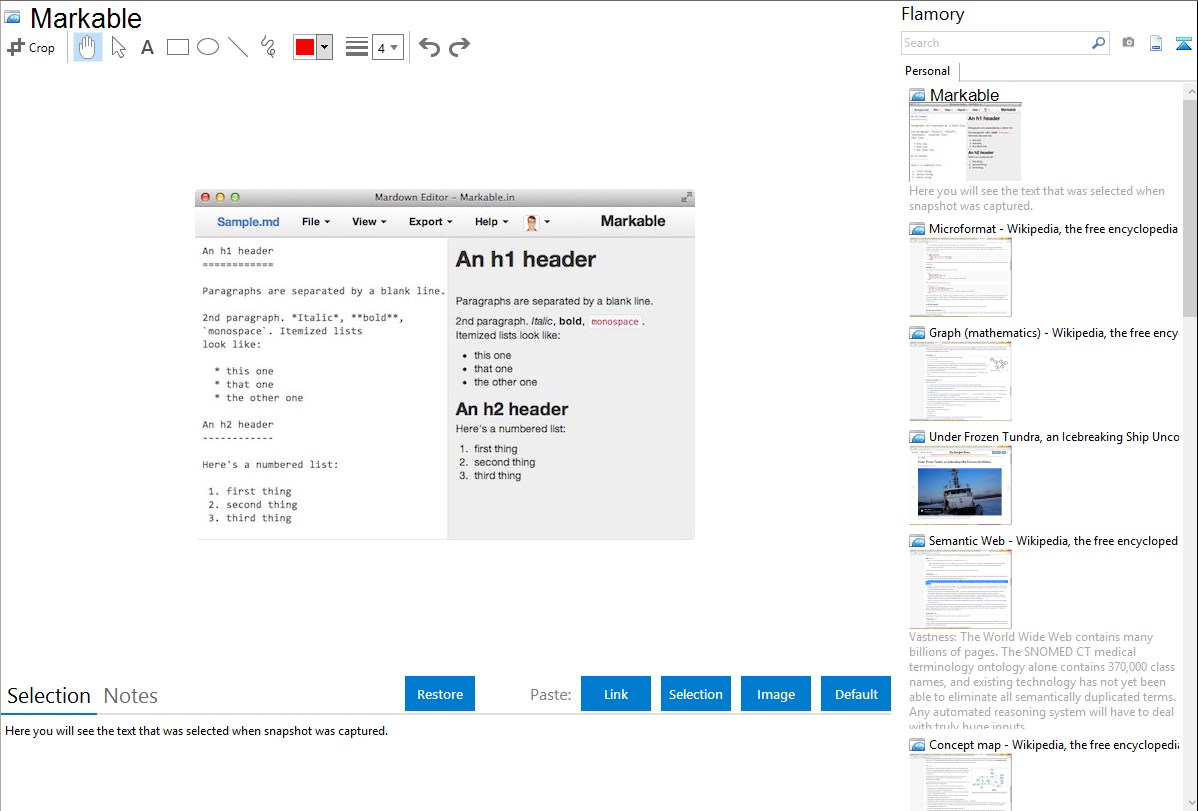The height and width of the screenshot is (811, 1198).
Task: Click the Default paste button
Action: pos(856,694)
